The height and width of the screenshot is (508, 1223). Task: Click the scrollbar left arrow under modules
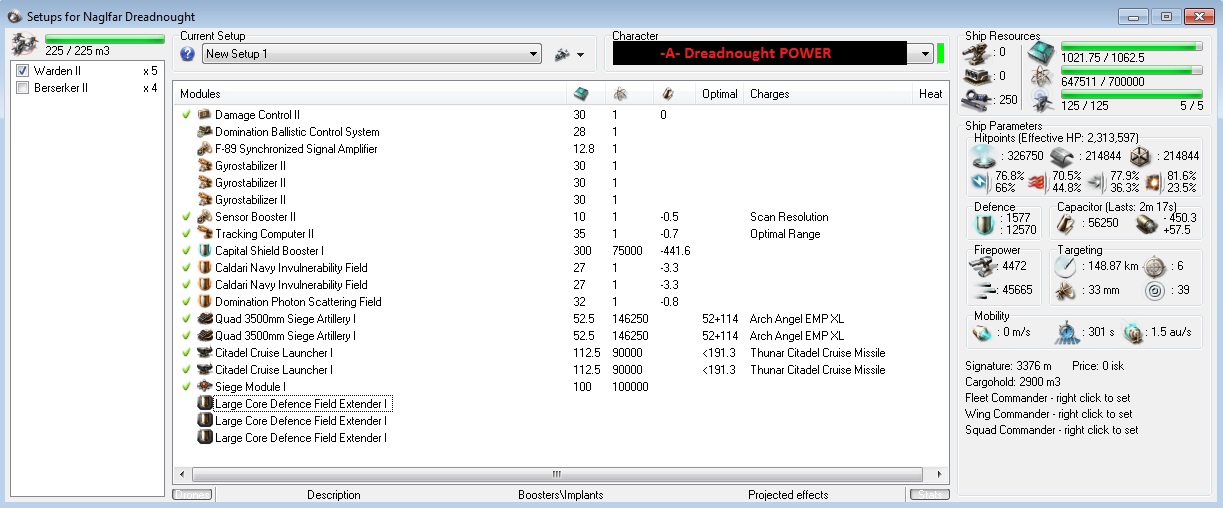[x=182, y=474]
